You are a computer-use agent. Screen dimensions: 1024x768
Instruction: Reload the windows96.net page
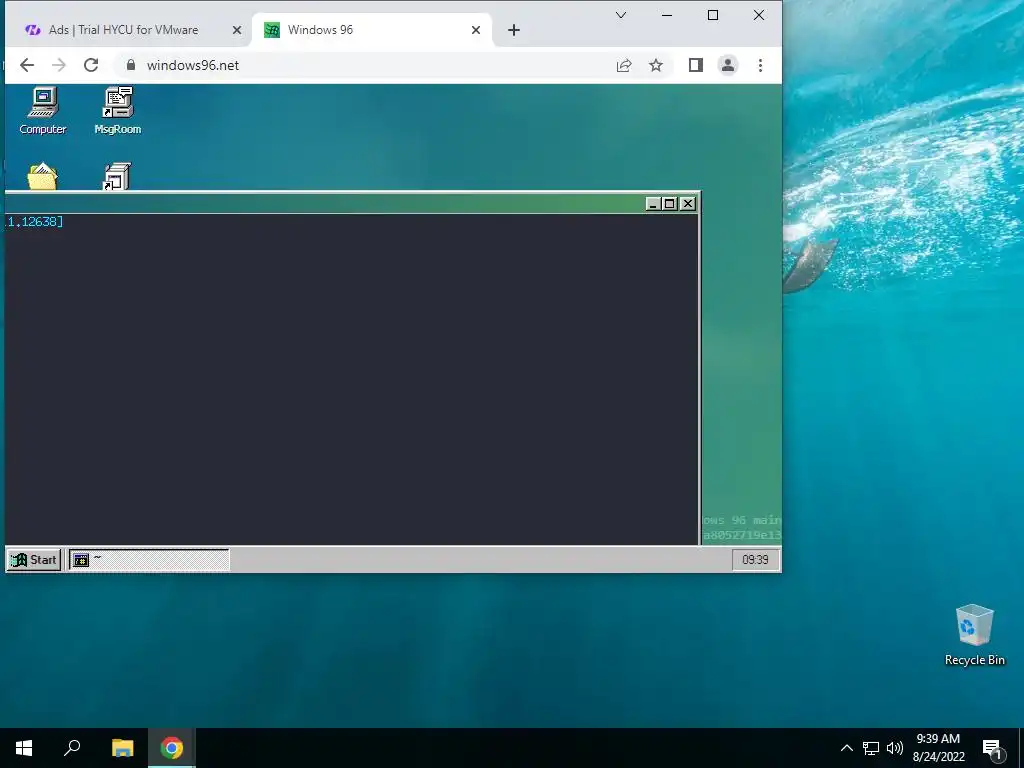pyautogui.click(x=91, y=65)
